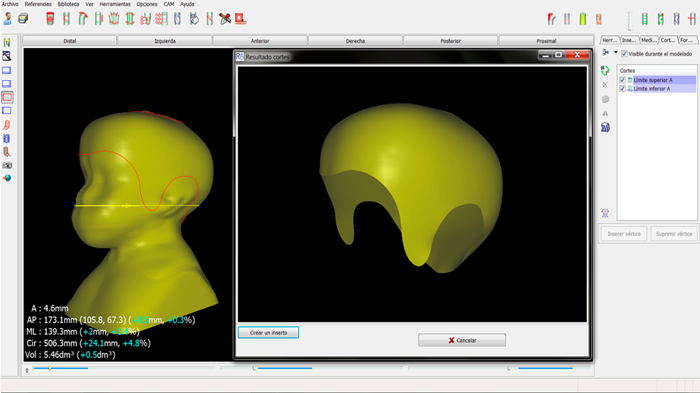Open the Archivo menu

coord(10,4)
